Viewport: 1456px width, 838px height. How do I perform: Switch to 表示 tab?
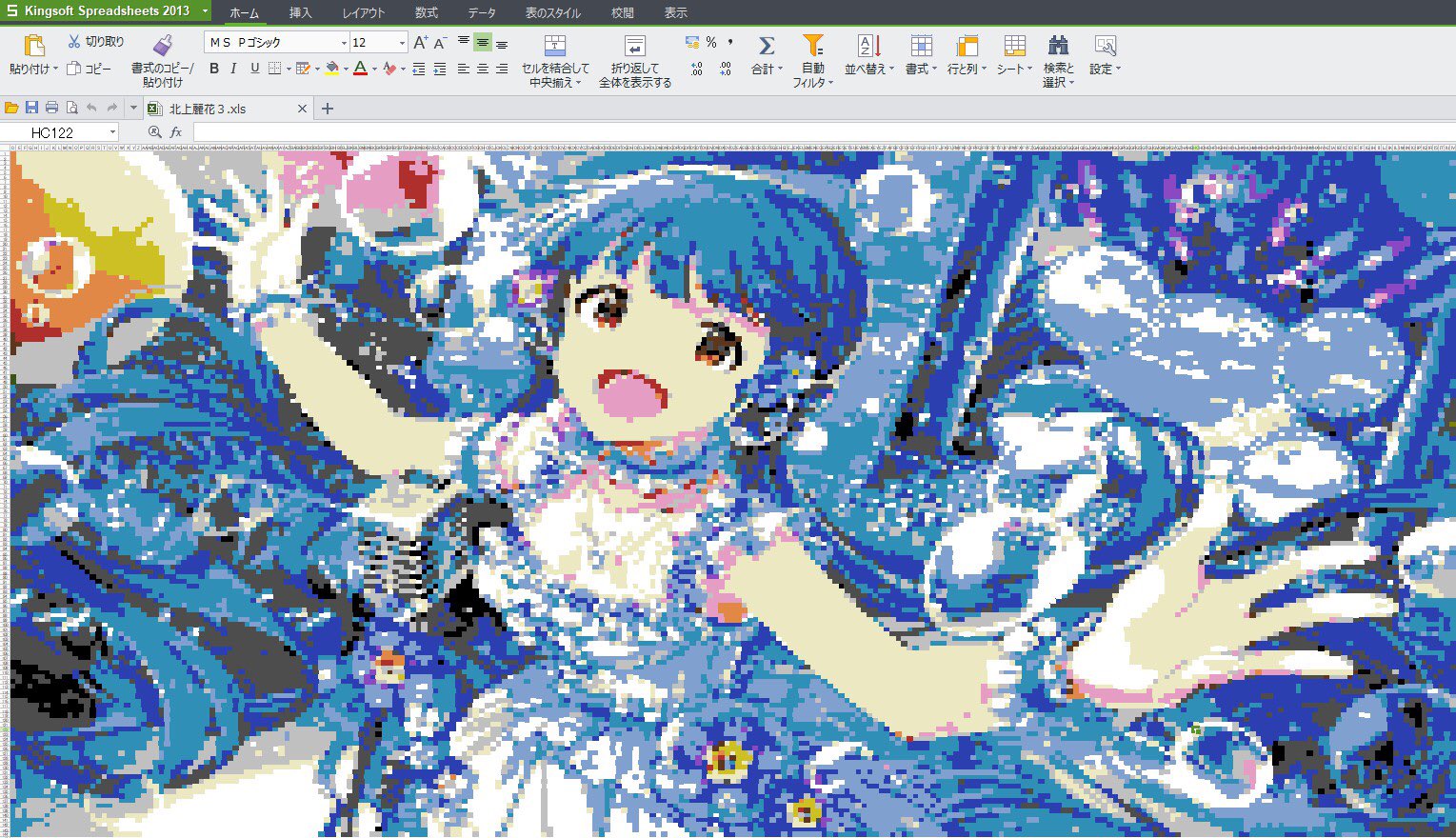pos(676,13)
